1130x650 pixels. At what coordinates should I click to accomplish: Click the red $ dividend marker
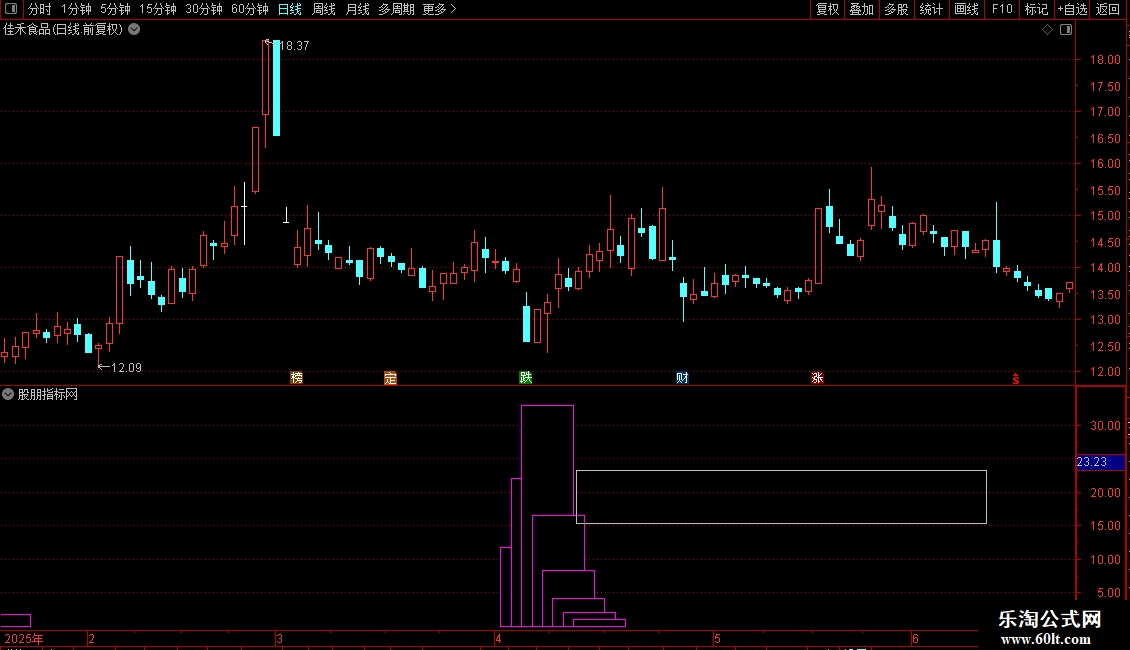pos(1015,379)
